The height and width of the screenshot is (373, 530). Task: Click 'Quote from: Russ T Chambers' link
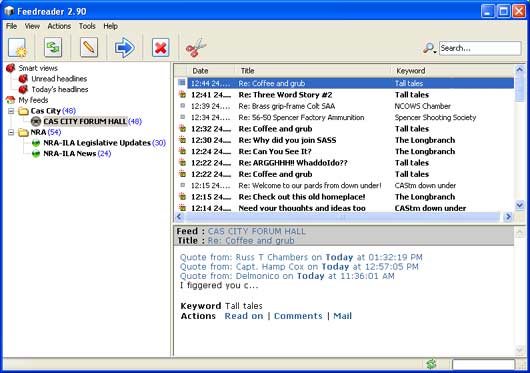301,257
